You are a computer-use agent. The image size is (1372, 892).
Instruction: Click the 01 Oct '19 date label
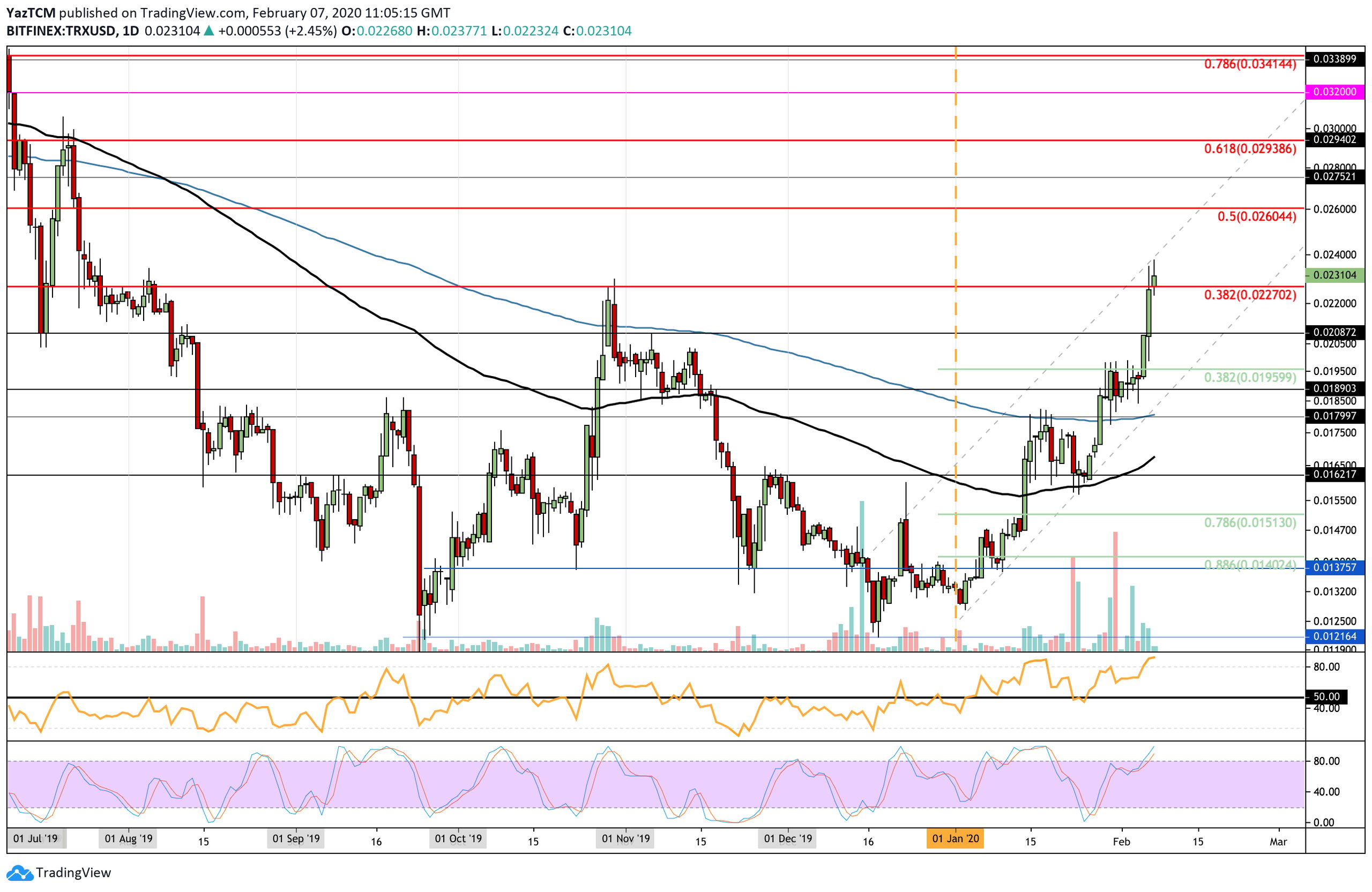click(458, 839)
